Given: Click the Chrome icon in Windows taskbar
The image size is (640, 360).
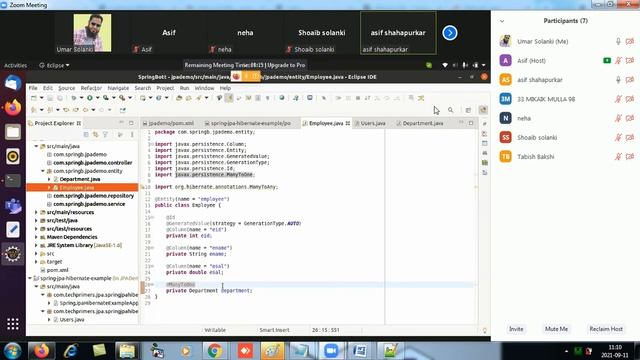Looking at the screenshot, I should point(215,351).
